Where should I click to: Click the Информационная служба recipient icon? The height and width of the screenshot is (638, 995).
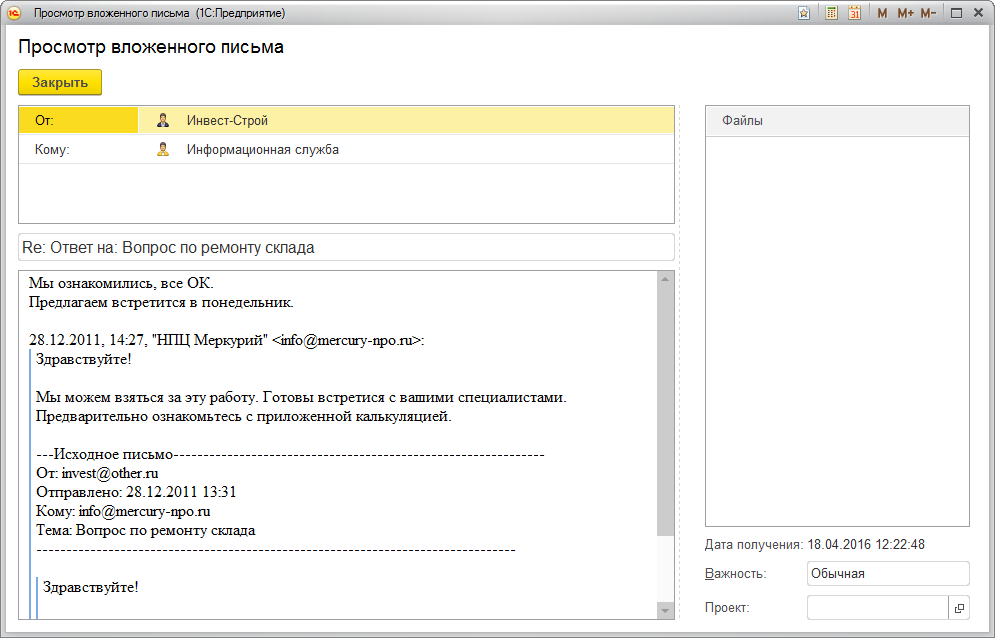coord(163,150)
